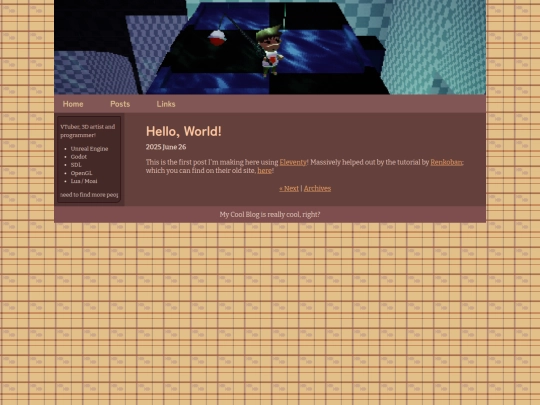Click the VTuber, 3D artist bio text
This screenshot has width=540, height=405.
87,131
